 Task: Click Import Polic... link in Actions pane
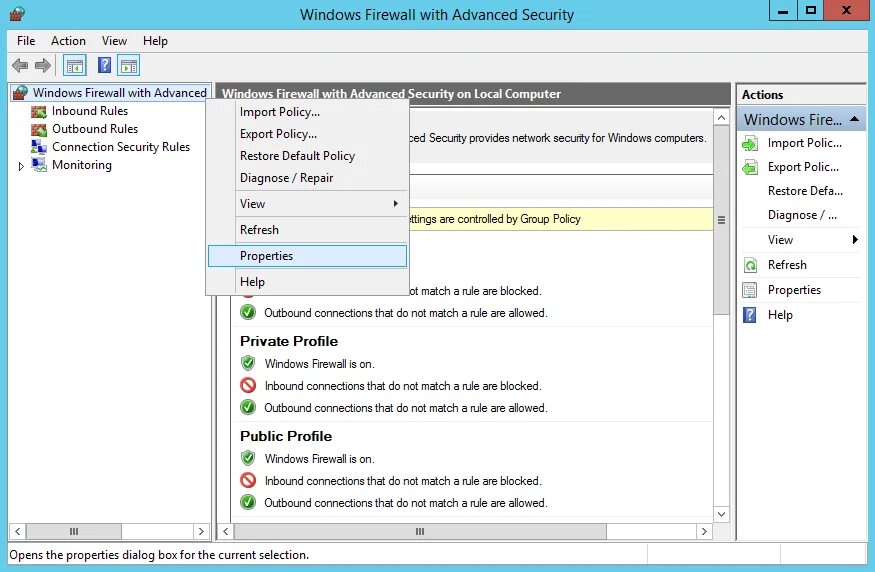(804, 143)
